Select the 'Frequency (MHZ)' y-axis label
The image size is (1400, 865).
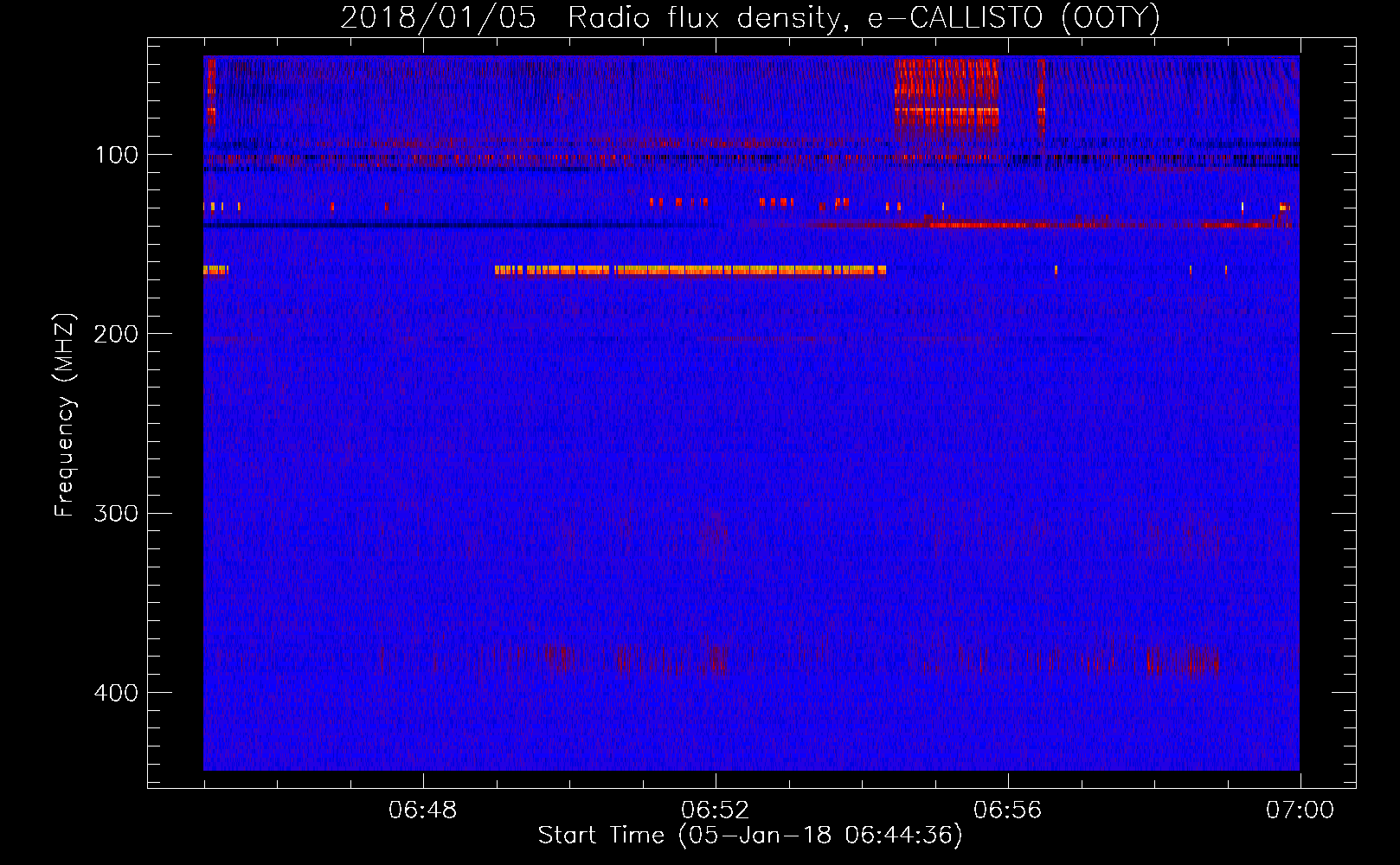65,414
